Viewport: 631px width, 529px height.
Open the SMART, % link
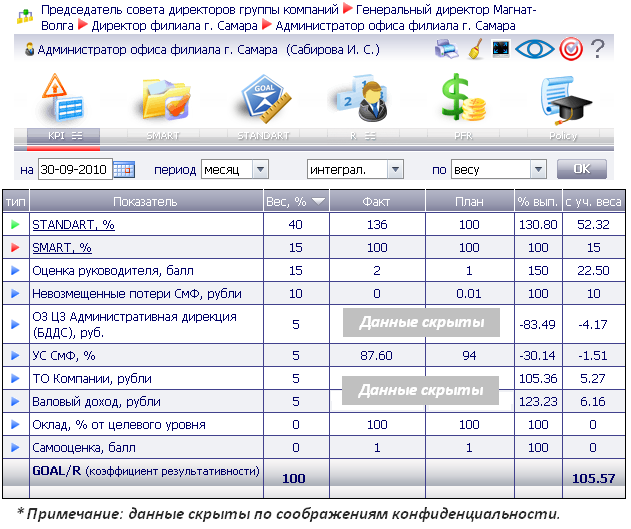click(x=62, y=247)
